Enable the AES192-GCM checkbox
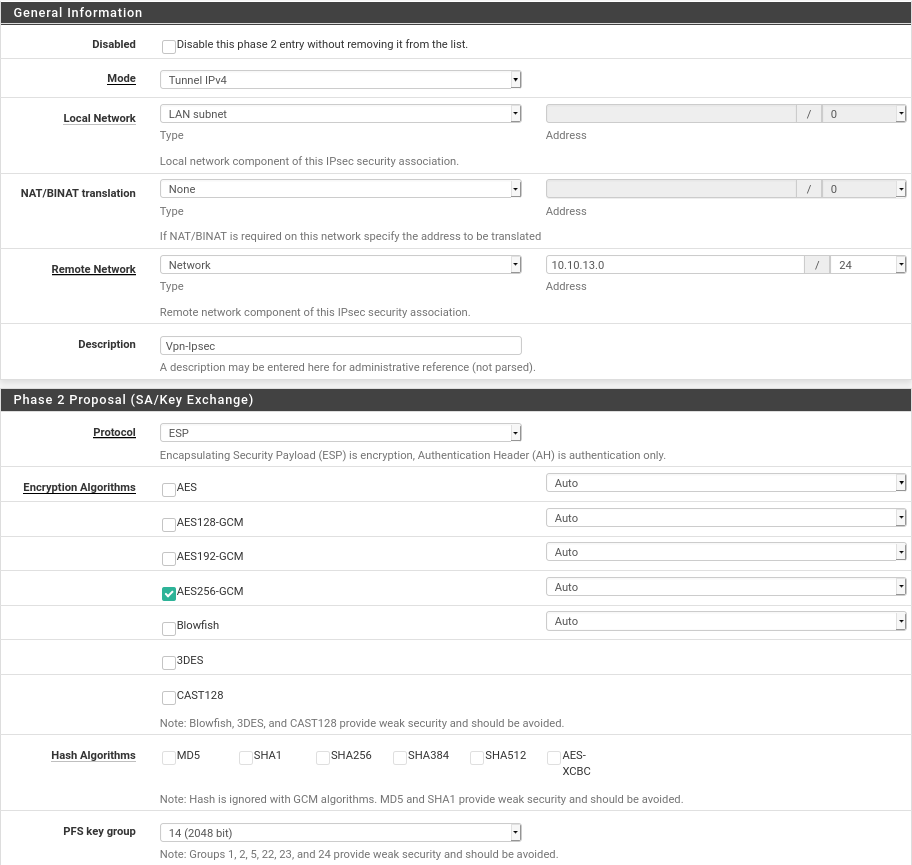The image size is (912, 865). pyautogui.click(x=169, y=558)
